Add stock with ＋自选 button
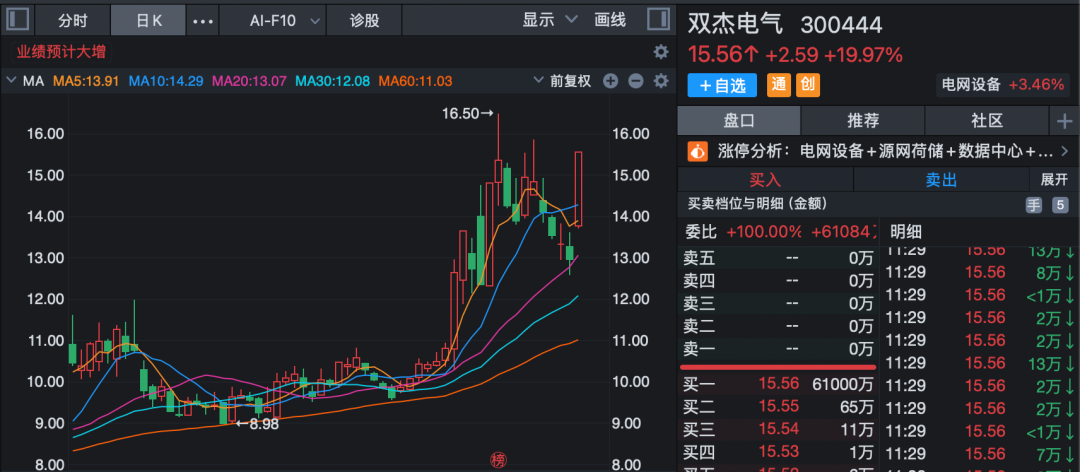The width and height of the screenshot is (1080, 472). [722, 85]
